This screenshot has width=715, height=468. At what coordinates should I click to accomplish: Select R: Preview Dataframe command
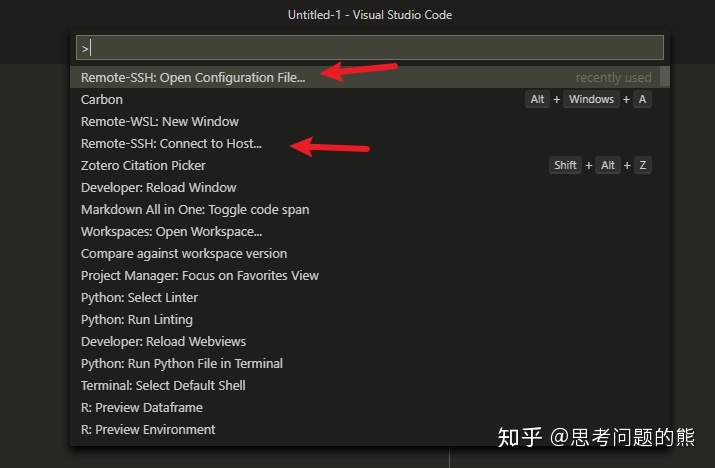(x=370, y=407)
